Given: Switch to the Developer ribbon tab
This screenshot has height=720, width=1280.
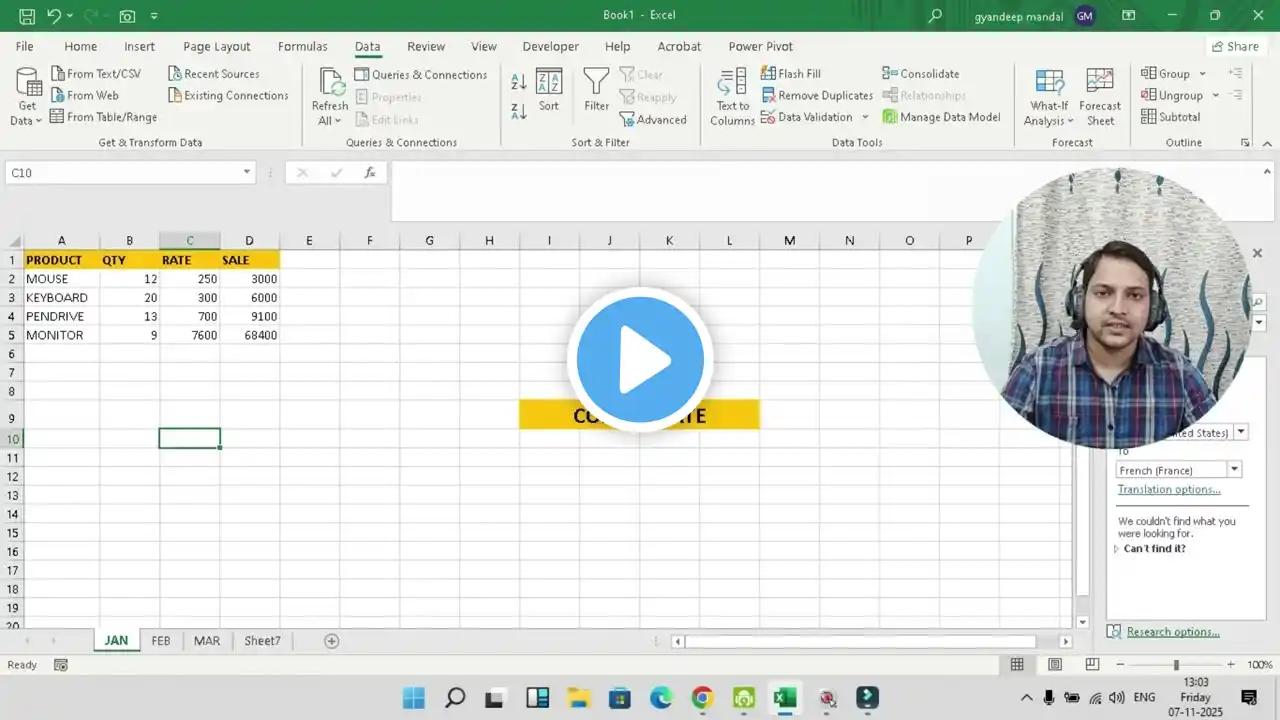Looking at the screenshot, I should tap(550, 47).
